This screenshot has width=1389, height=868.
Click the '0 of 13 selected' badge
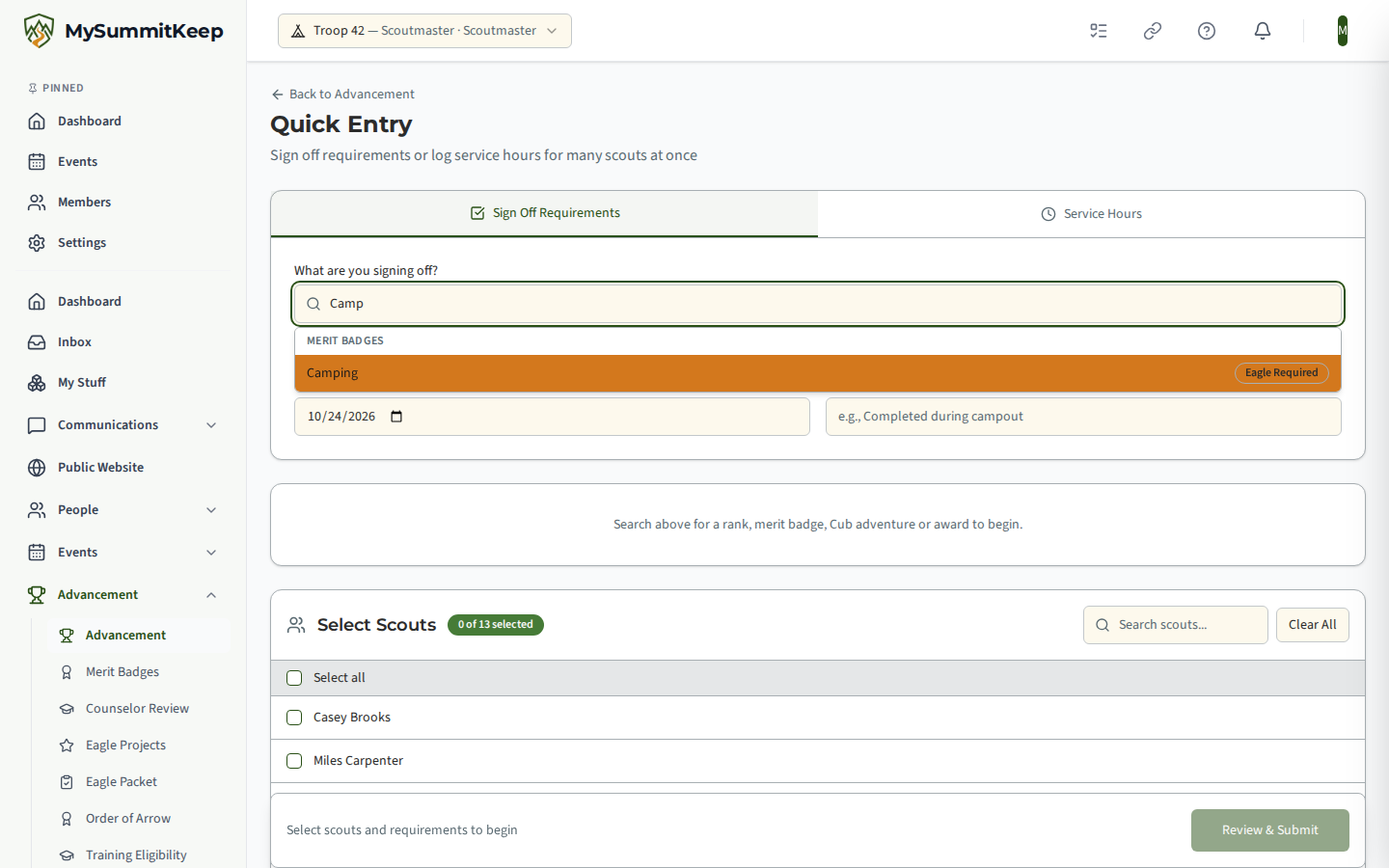pos(496,625)
